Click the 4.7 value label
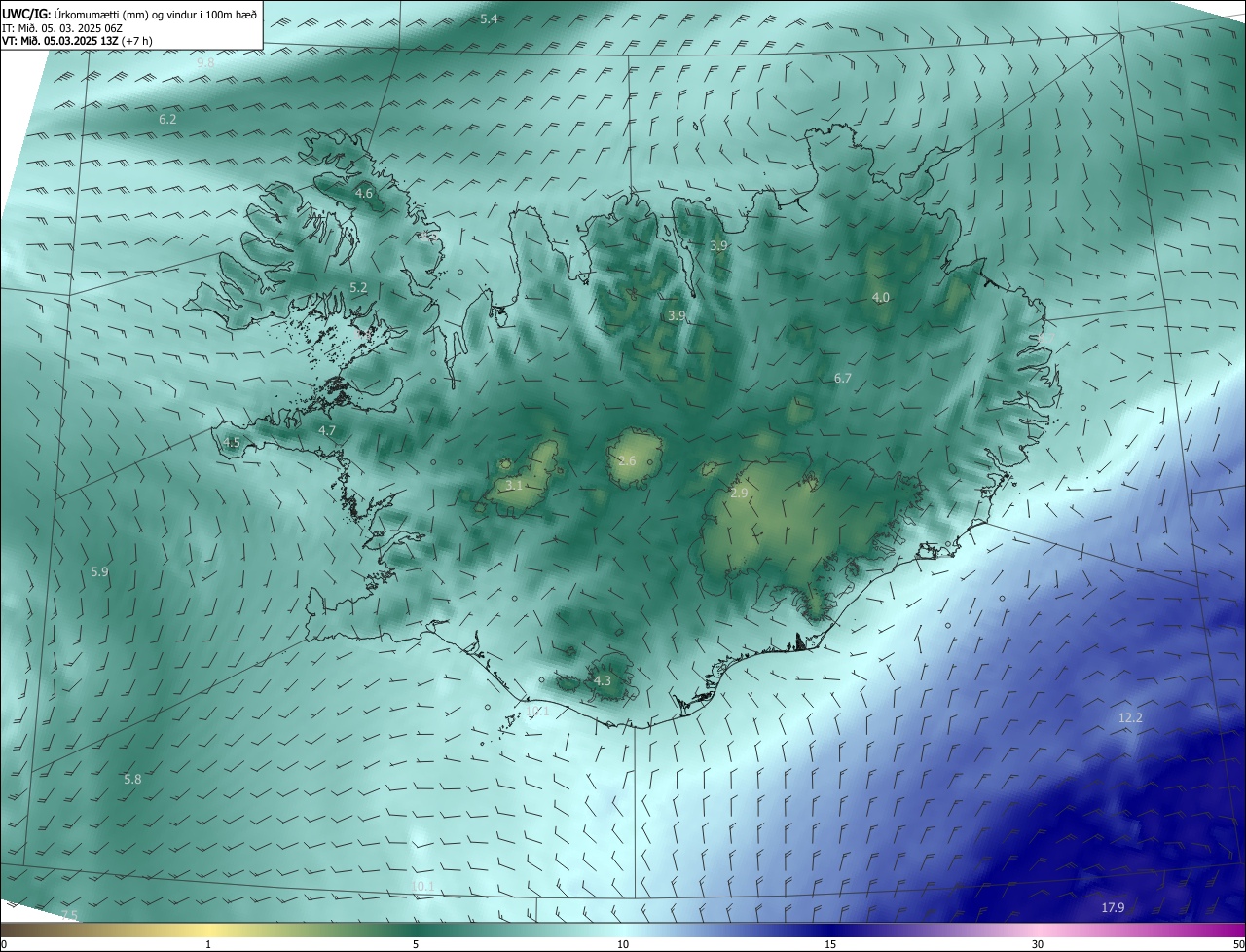The width and height of the screenshot is (1246, 952). (327, 430)
